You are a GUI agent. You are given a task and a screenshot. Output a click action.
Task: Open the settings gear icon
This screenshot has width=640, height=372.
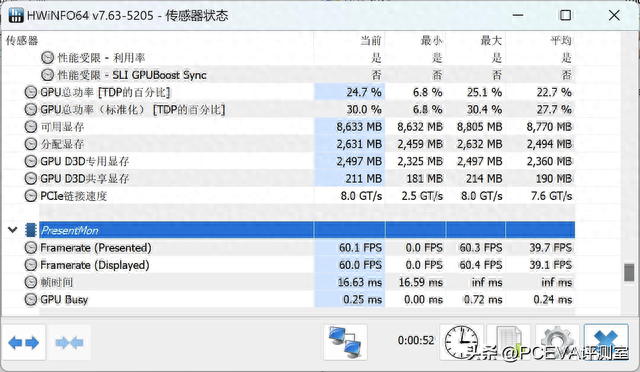coord(557,342)
